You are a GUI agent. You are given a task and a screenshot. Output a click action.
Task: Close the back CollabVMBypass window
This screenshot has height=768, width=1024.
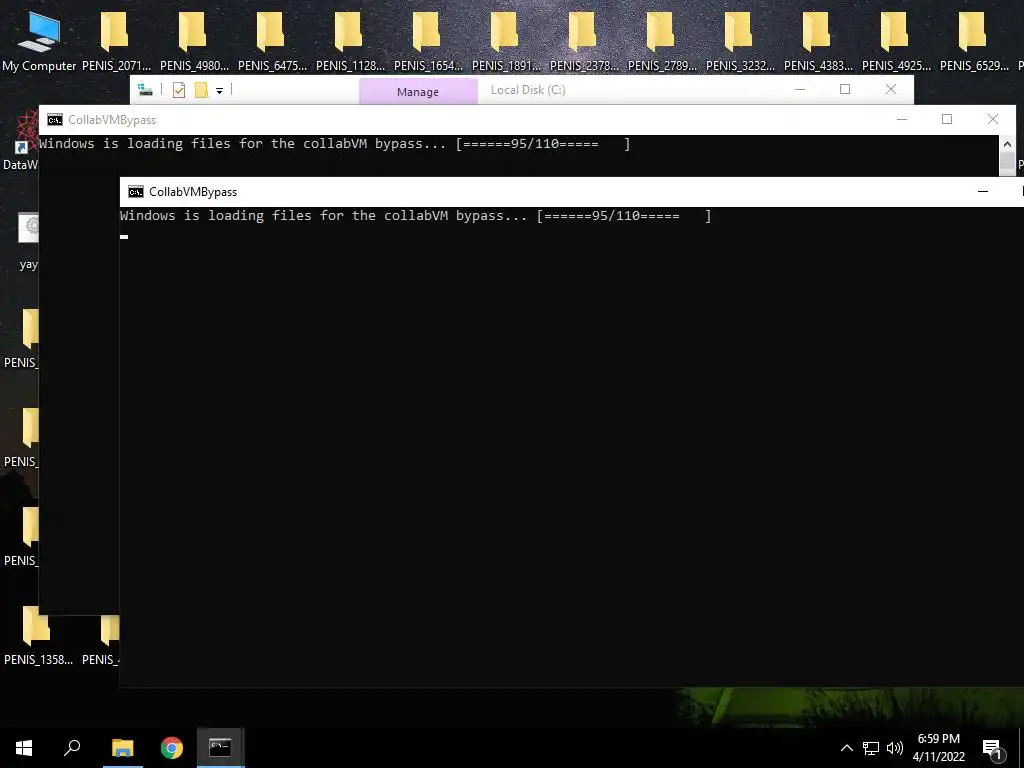(x=993, y=119)
